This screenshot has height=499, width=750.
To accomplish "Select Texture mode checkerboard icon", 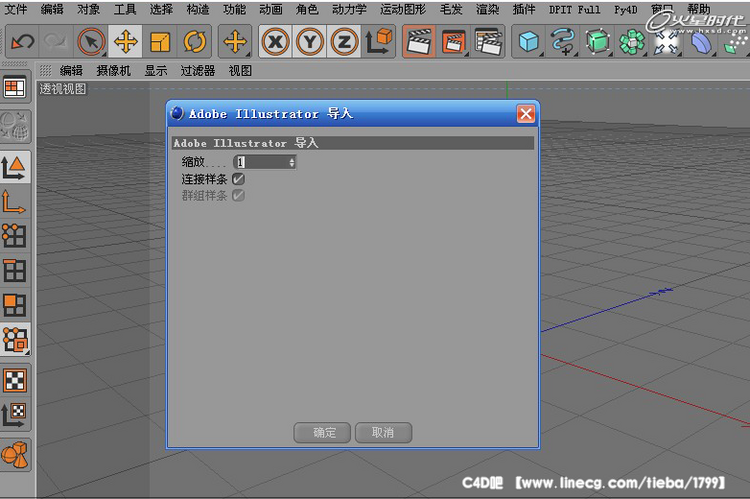I will (15, 380).
